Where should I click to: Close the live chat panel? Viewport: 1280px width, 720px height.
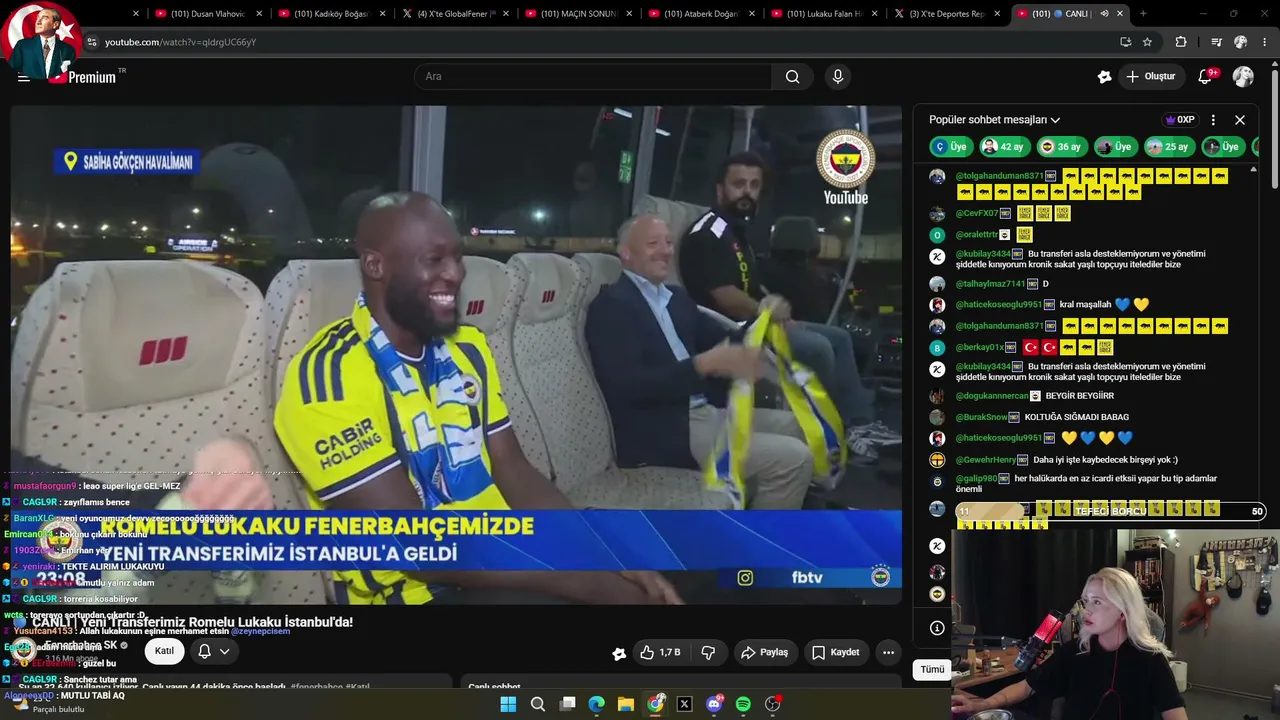pos(1240,120)
